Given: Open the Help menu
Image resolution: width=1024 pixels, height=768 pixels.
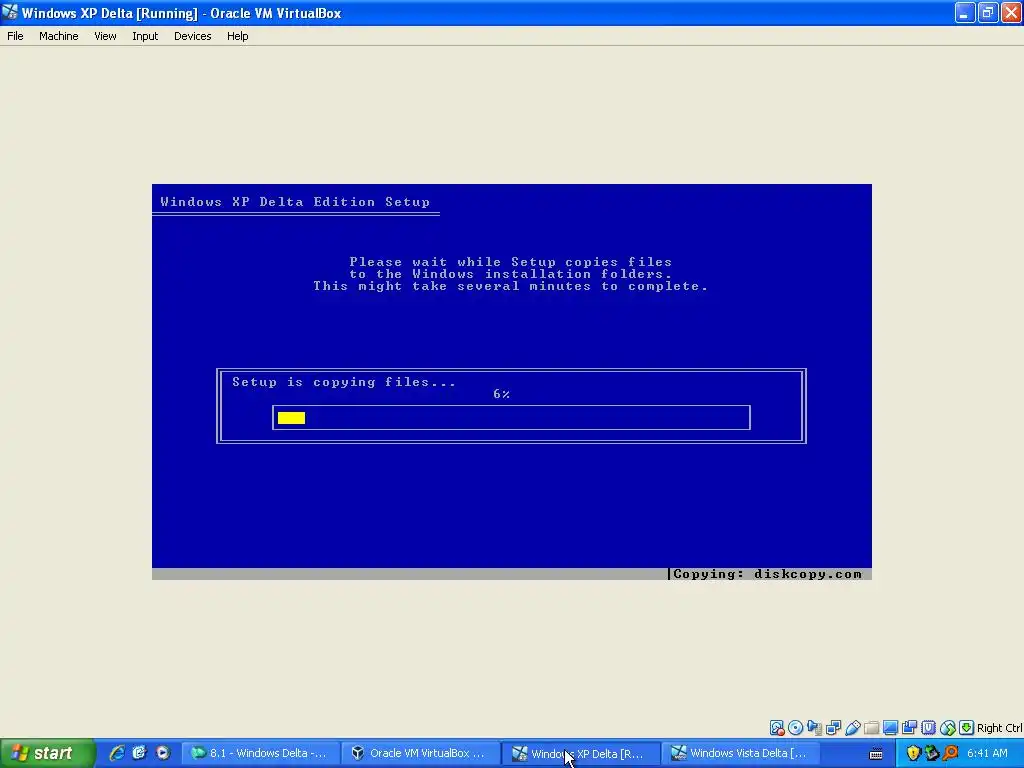Looking at the screenshot, I should tap(237, 36).
